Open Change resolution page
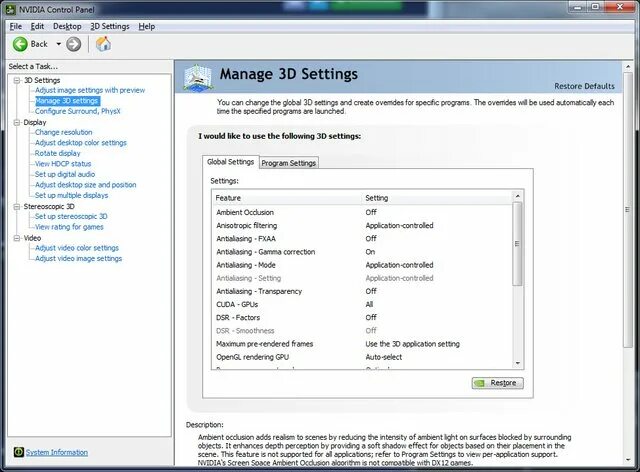This screenshot has height=472, width=640. click(63, 132)
